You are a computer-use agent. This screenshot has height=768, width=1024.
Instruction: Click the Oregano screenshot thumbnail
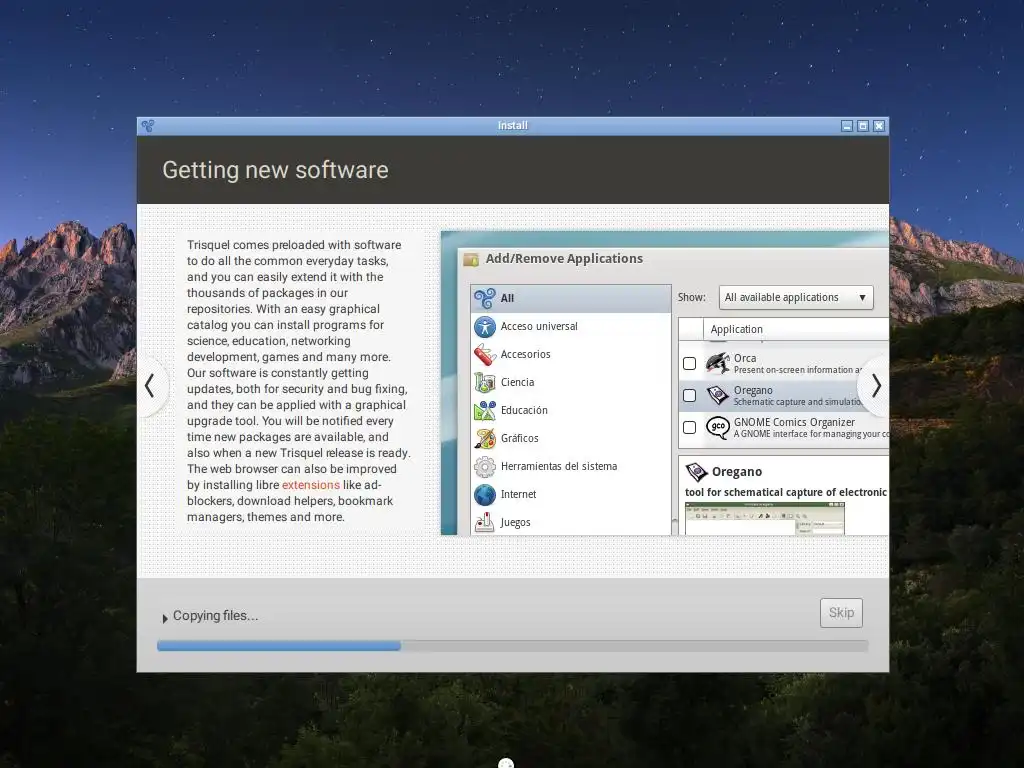765,519
